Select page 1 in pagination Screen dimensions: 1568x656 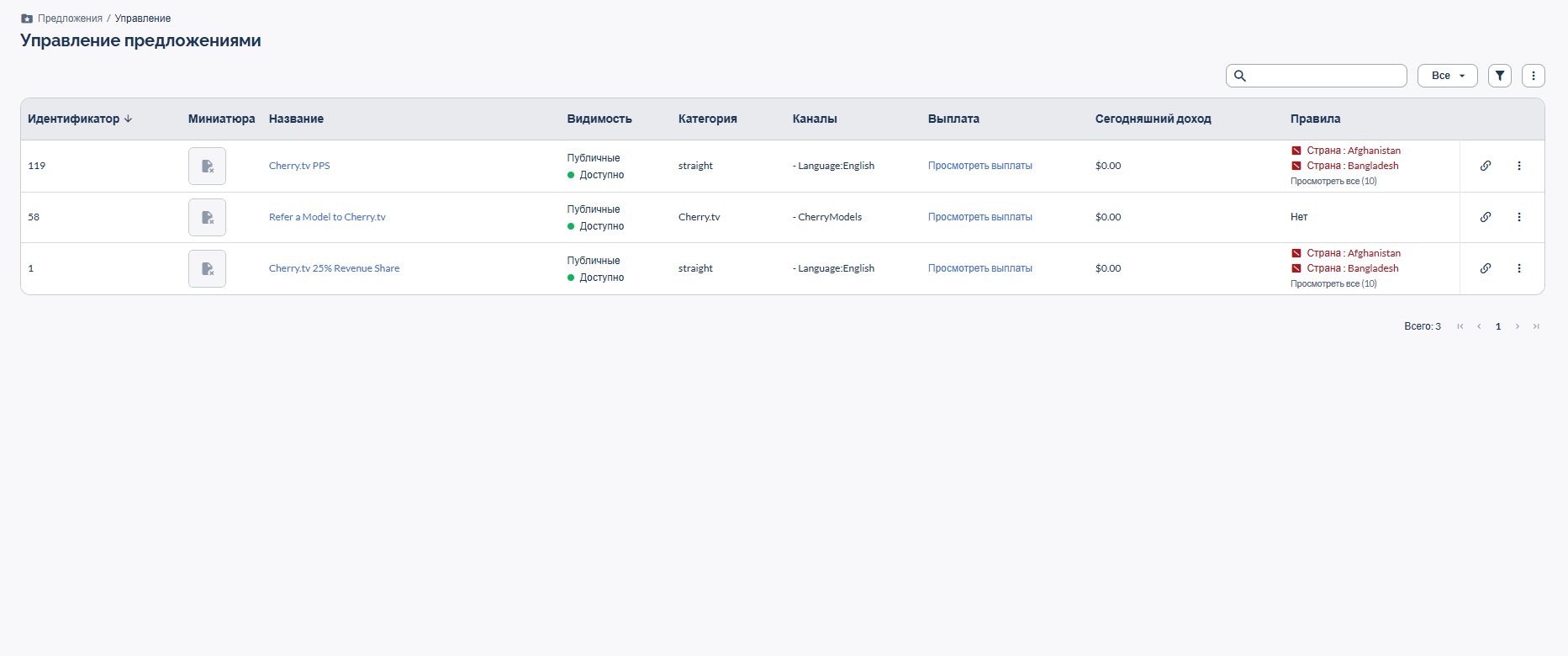1498,326
